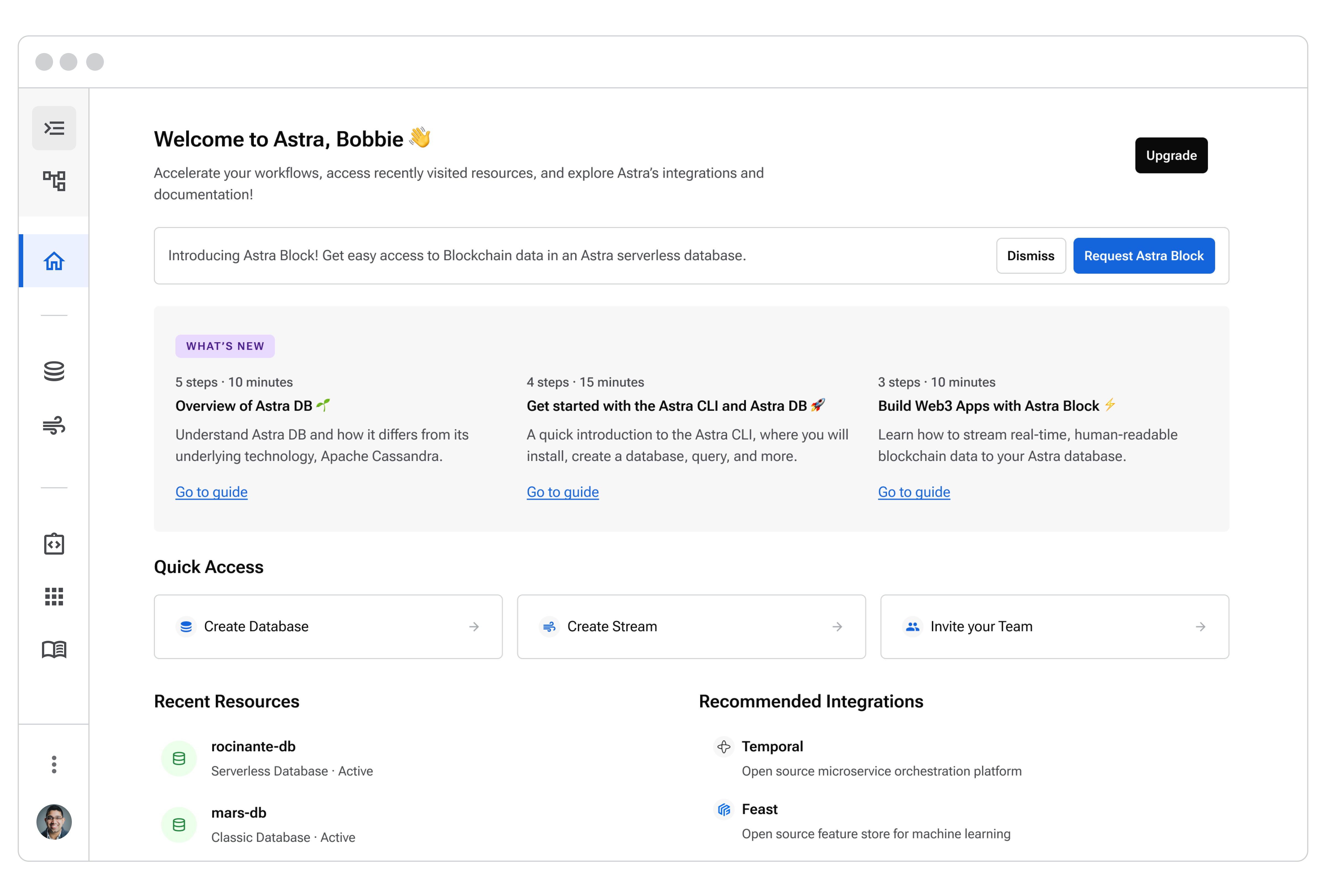Click the arrow on Create Stream card

tap(837, 627)
